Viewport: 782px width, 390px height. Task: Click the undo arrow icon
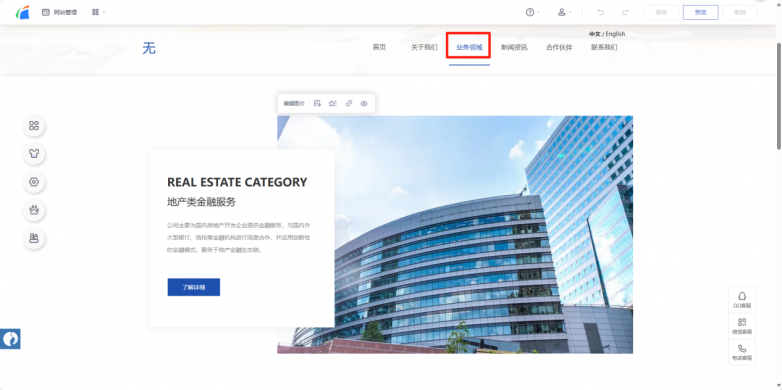coord(601,12)
